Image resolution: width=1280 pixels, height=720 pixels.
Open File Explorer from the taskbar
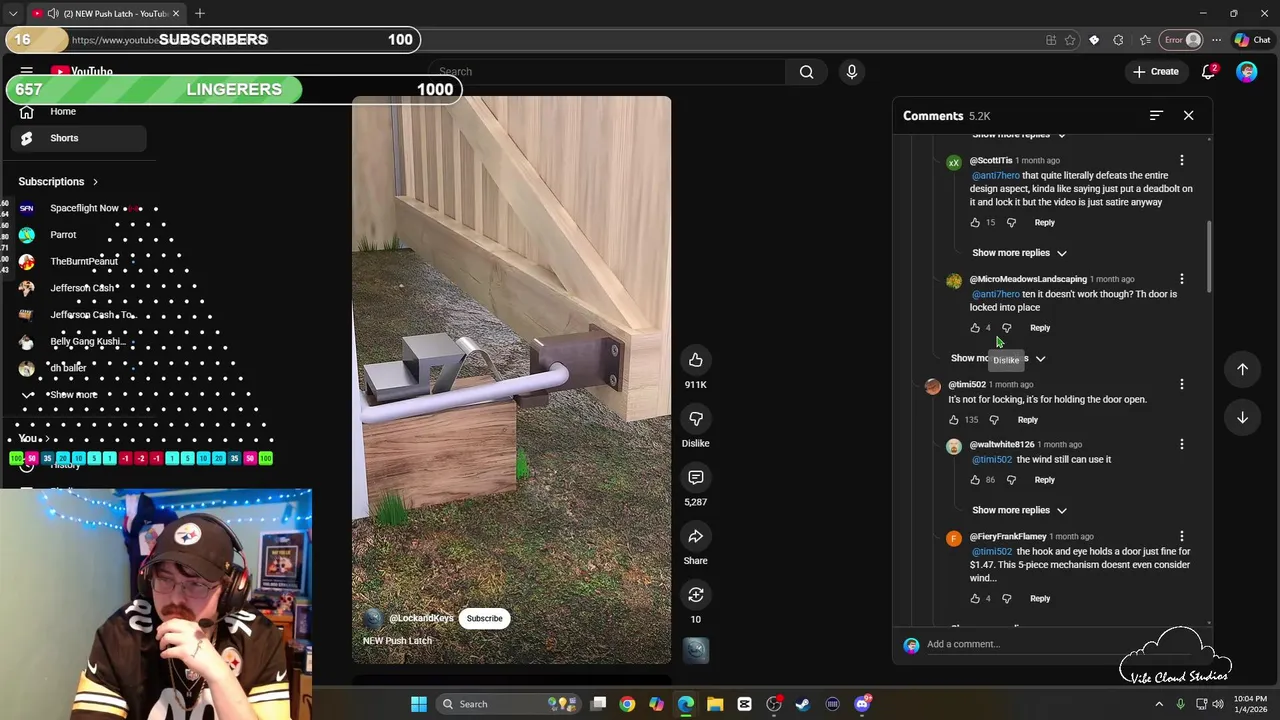coord(715,704)
